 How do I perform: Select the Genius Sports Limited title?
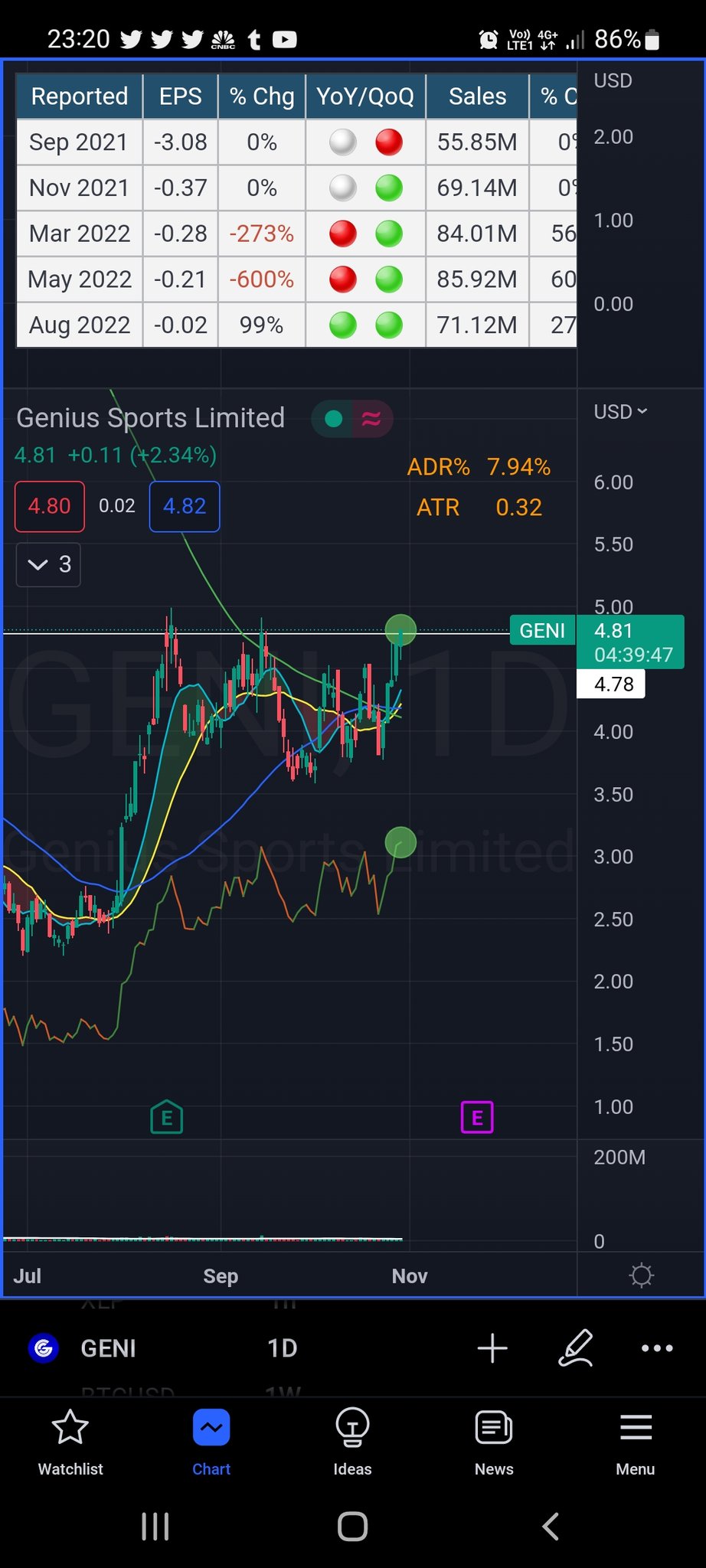[150, 418]
